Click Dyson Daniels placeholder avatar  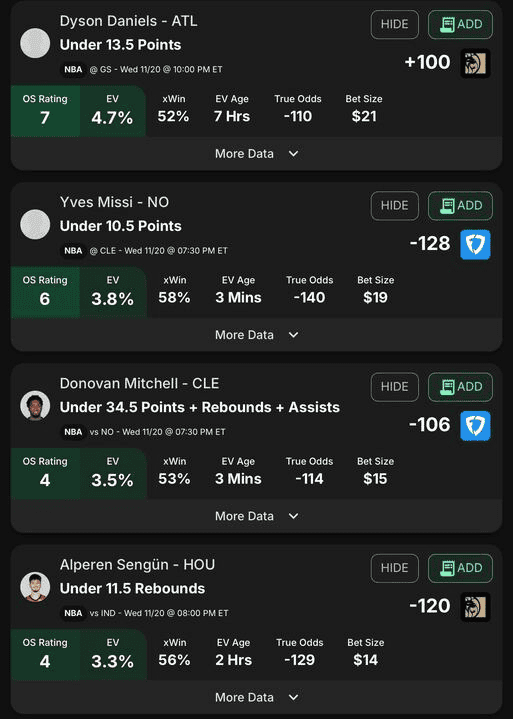click(x=35, y=43)
